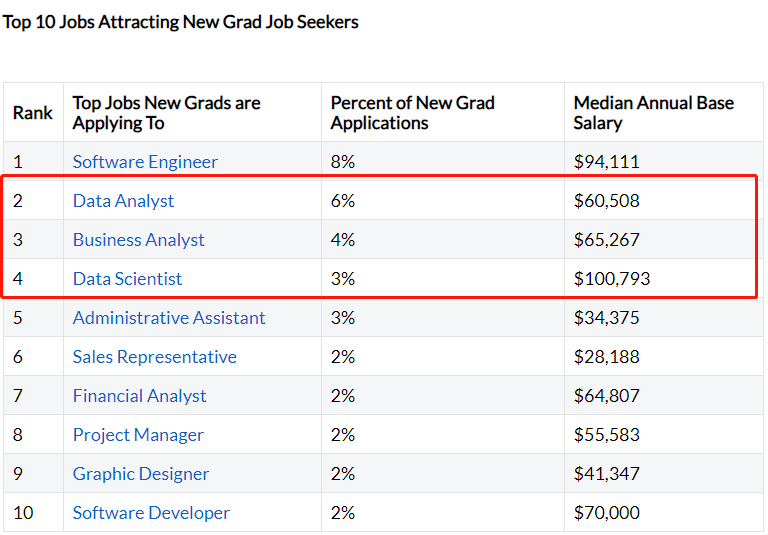Click the $94,111 salary cell
768x535 pixels.
tap(606, 162)
